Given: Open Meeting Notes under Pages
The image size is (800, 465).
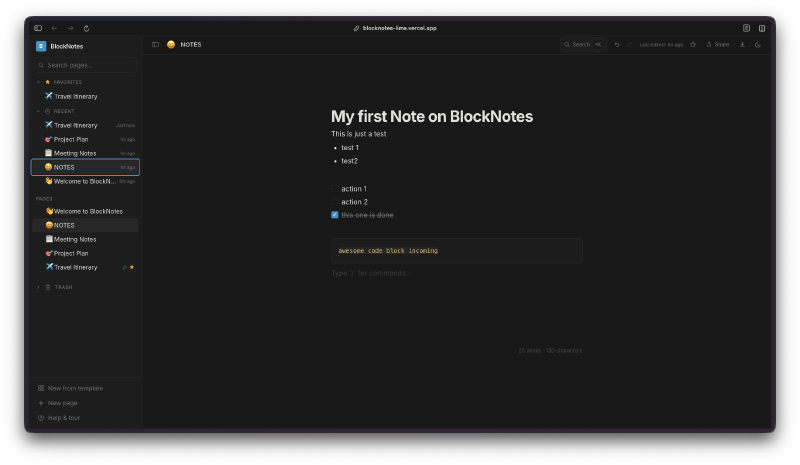Looking at the screenshot, I should point(85,239).
